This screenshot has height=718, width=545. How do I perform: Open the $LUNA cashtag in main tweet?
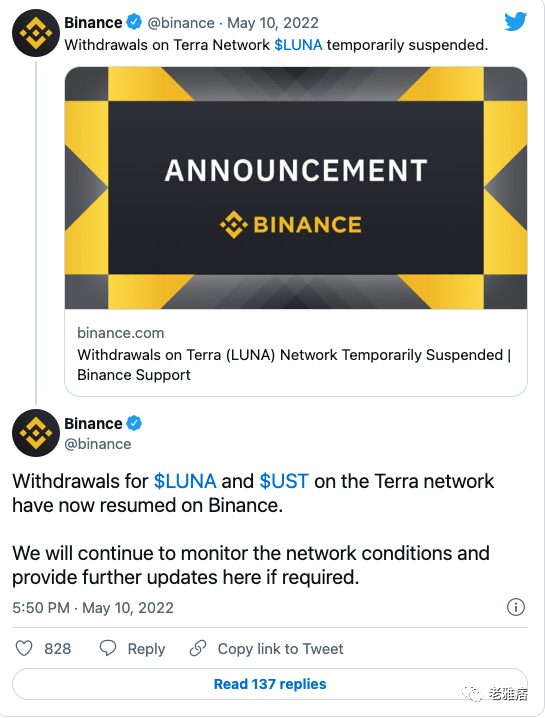(185, 481)
